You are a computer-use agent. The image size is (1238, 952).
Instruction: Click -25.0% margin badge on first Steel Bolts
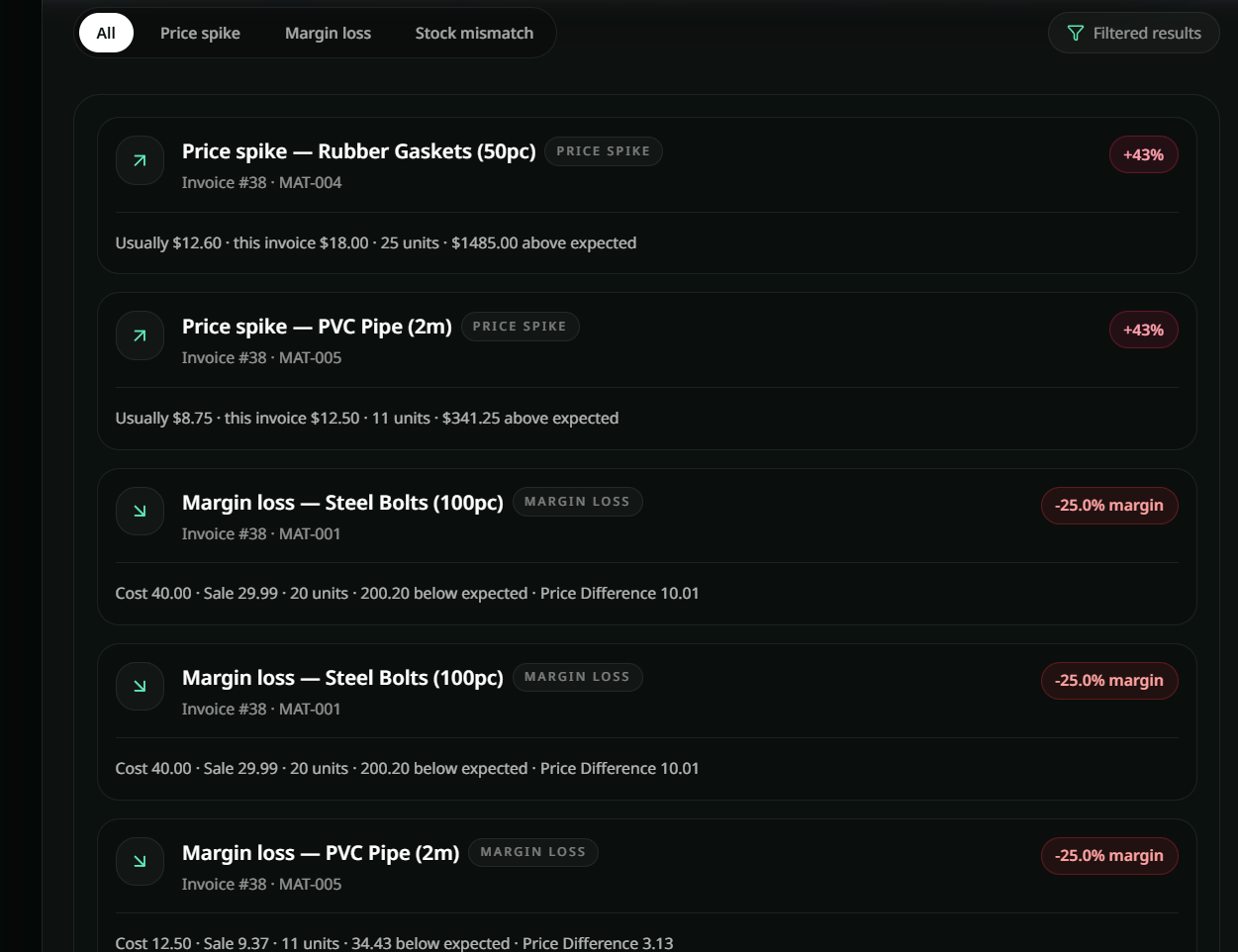pyautogui.click(x=1108, y=505)
